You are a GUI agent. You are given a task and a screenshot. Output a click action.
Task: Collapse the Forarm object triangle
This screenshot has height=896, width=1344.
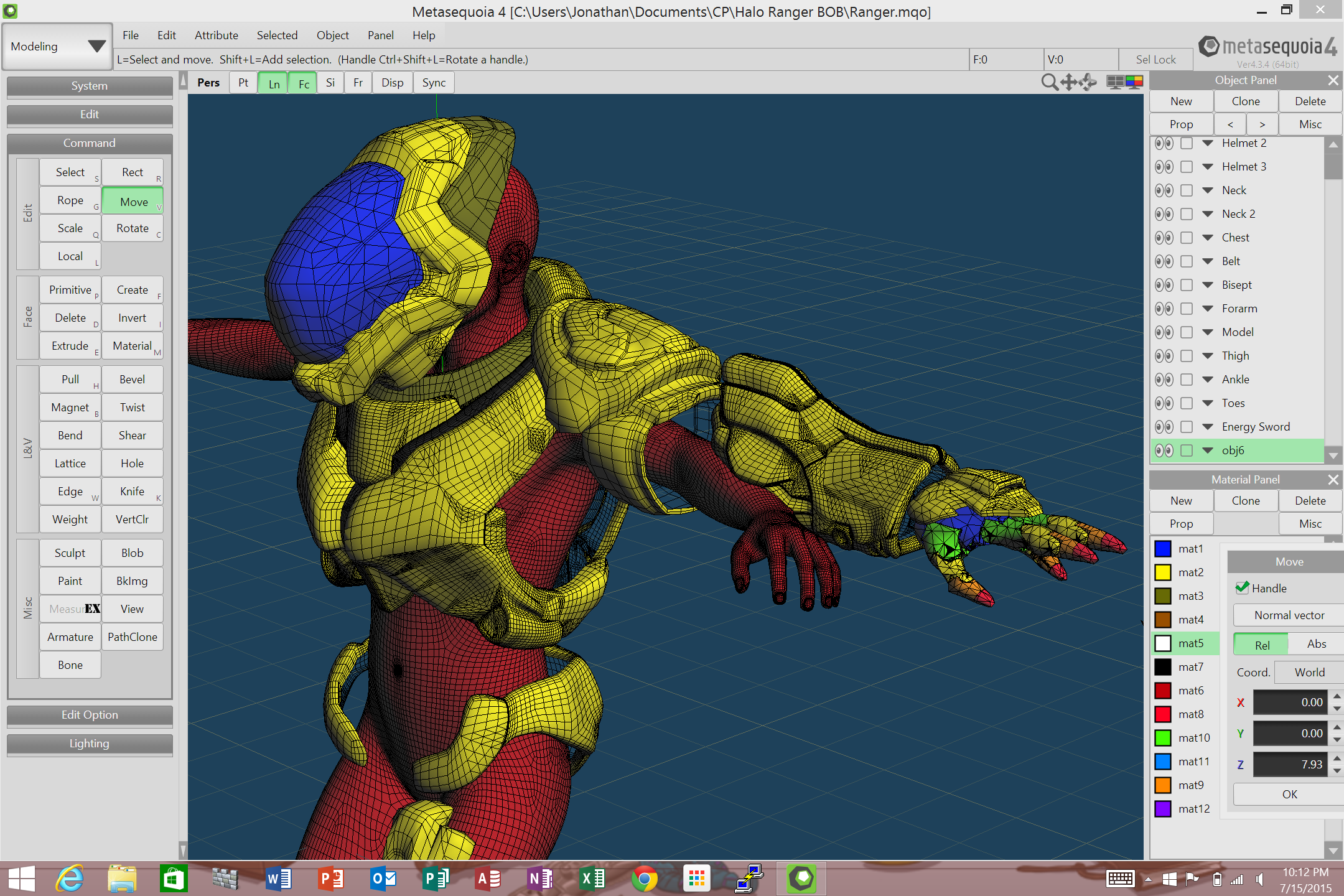pyautogui.click(x=1208, y=309)
